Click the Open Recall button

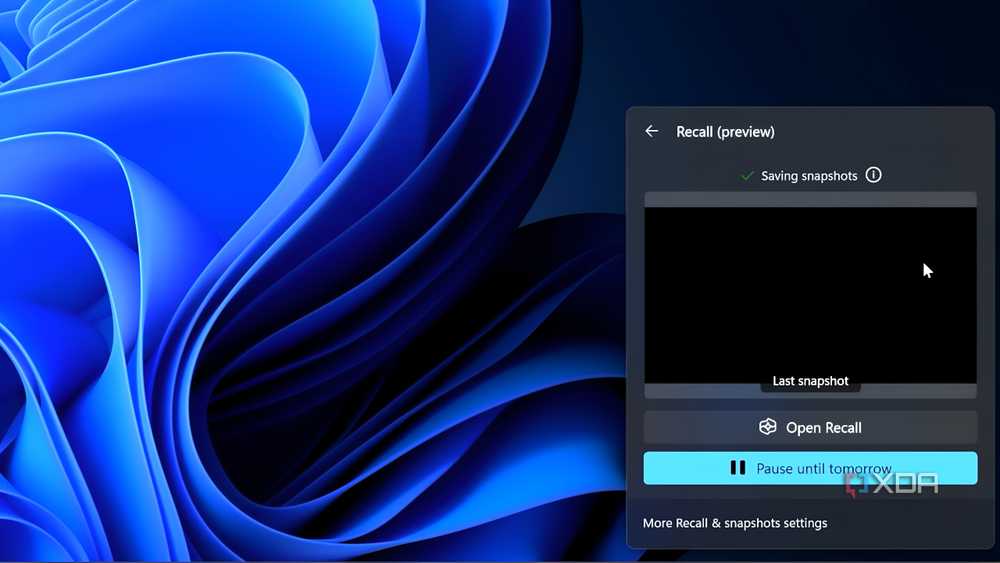coord(810,427)
